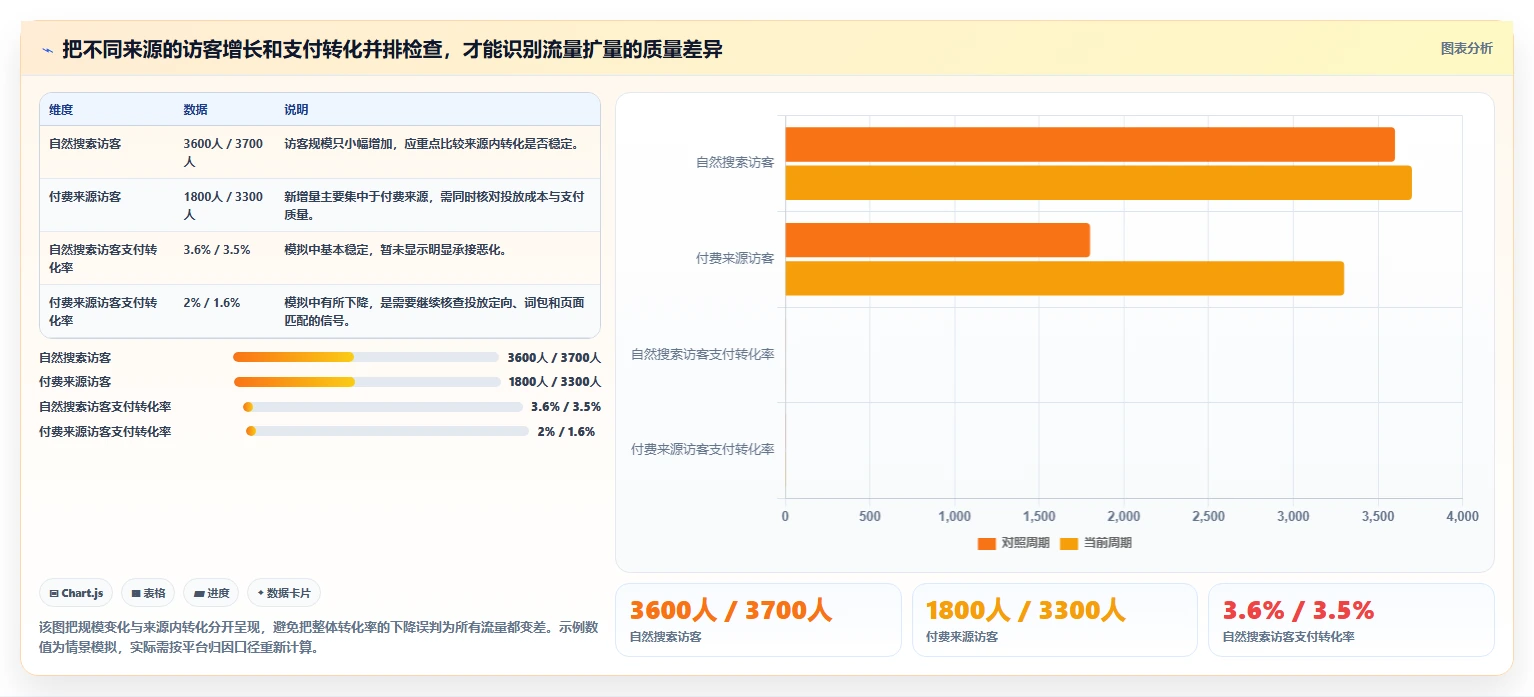This screenshot has height=697, width=1534.
Task: Click the x-axis tick 1,500
Action: 1039,517
